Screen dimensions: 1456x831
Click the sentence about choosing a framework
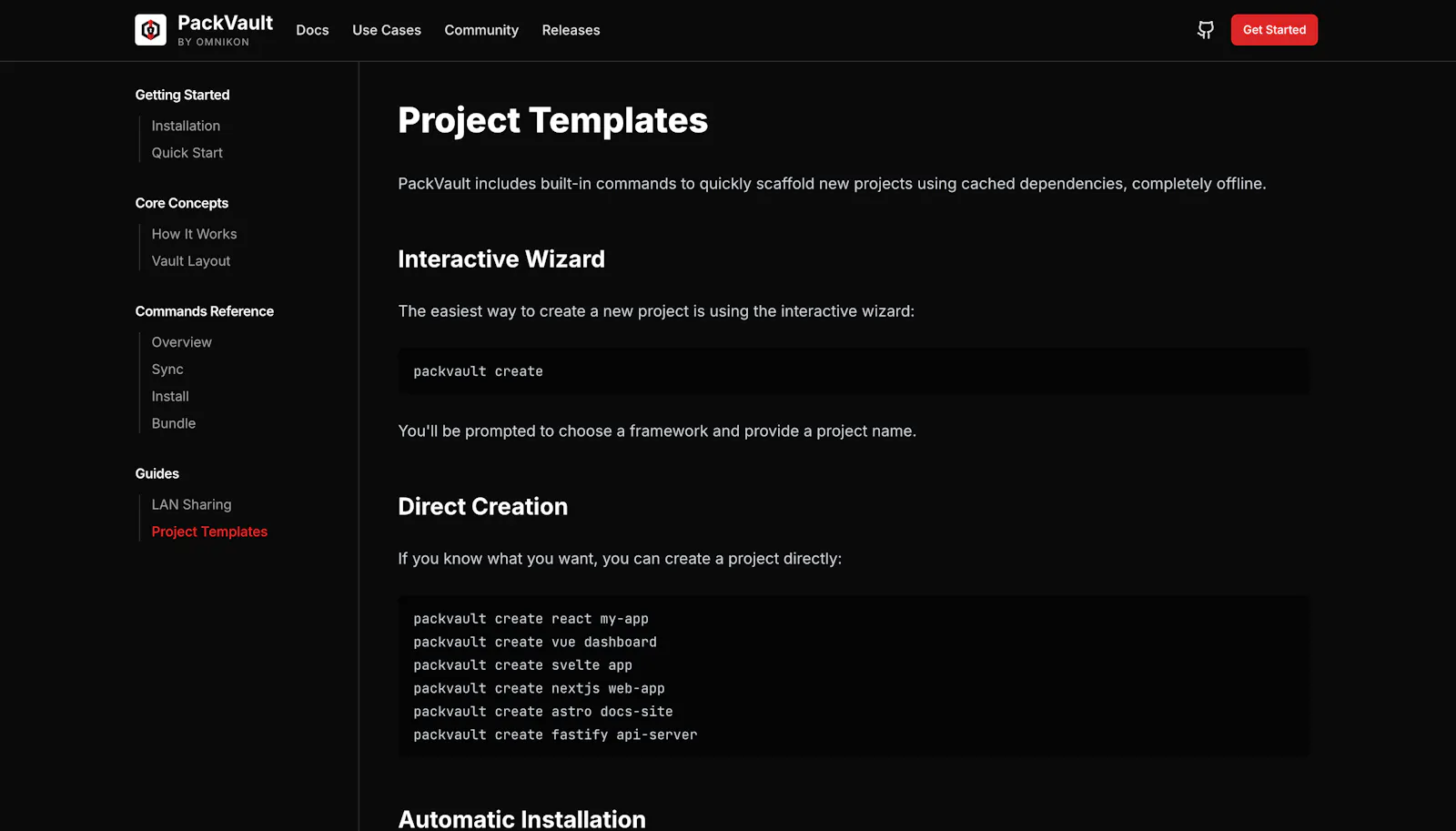tap(657, 431)
